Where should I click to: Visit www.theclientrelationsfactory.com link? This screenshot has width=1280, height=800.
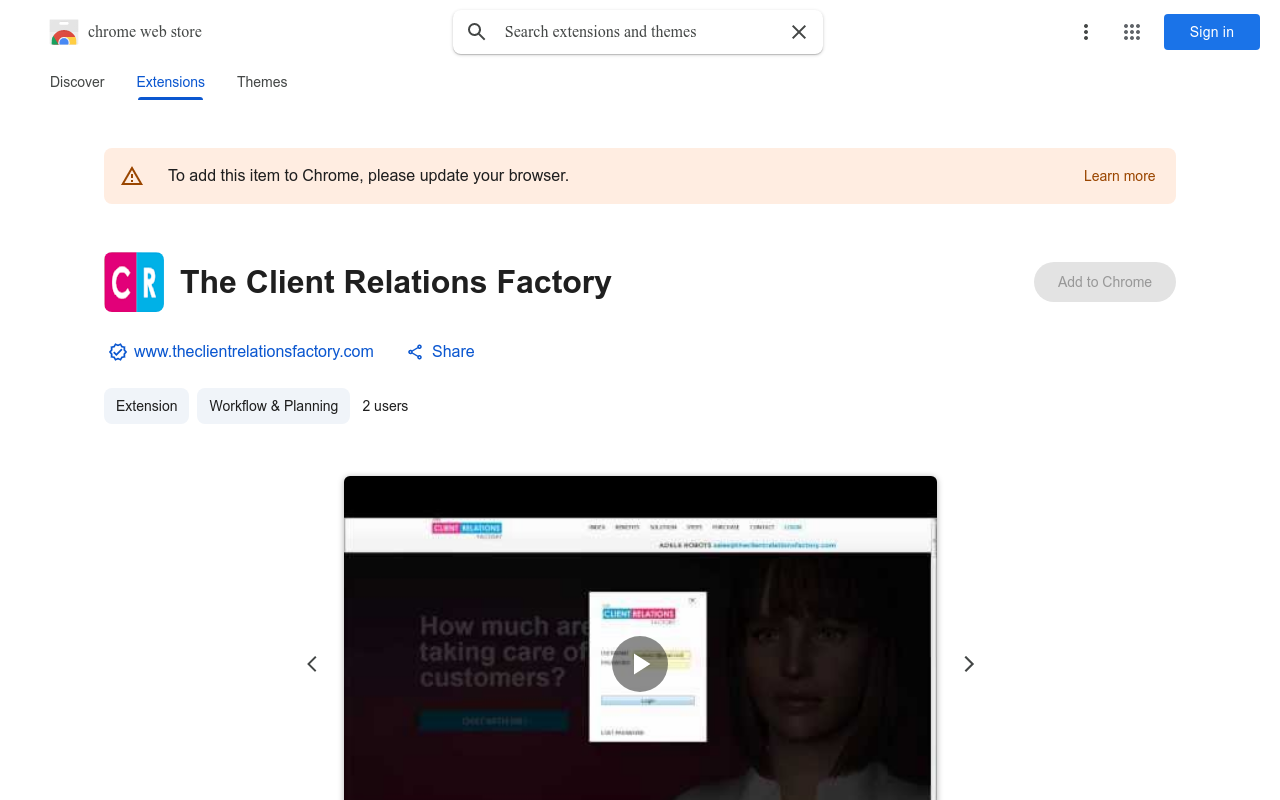point(254,352)
